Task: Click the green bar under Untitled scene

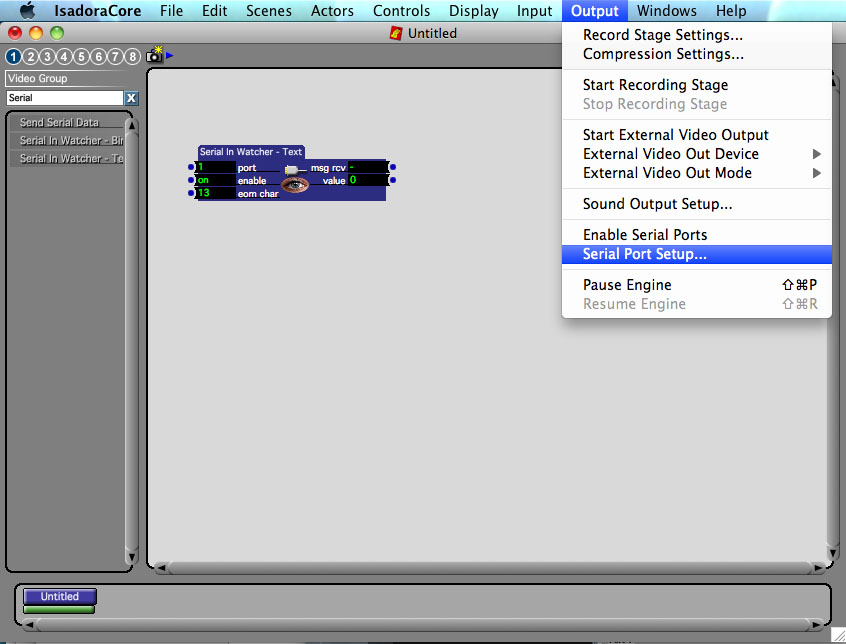Action: [59, 609]
